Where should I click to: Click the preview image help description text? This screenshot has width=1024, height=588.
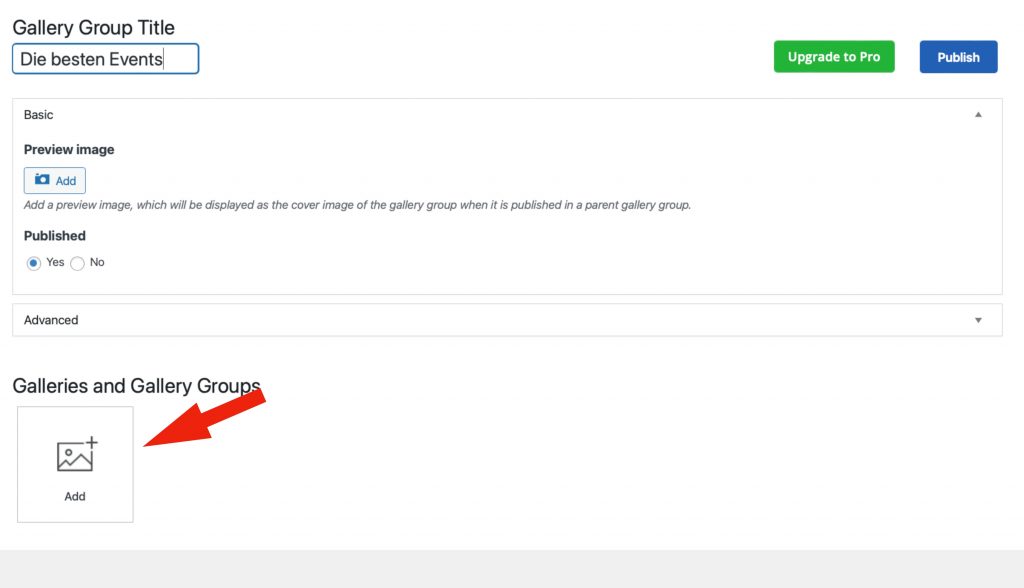[x=357, y=205]
